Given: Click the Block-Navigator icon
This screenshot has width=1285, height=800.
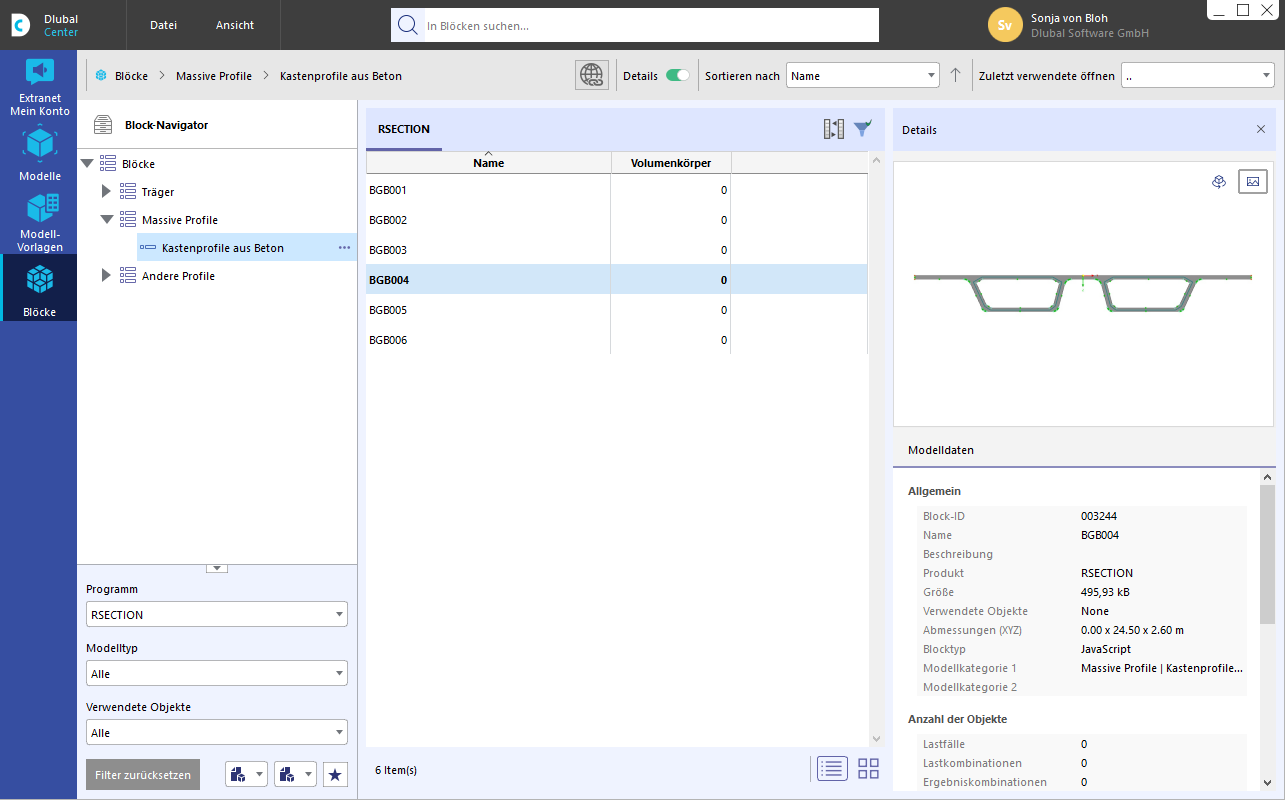Looking at the screenshot, I should coord(103,125).
